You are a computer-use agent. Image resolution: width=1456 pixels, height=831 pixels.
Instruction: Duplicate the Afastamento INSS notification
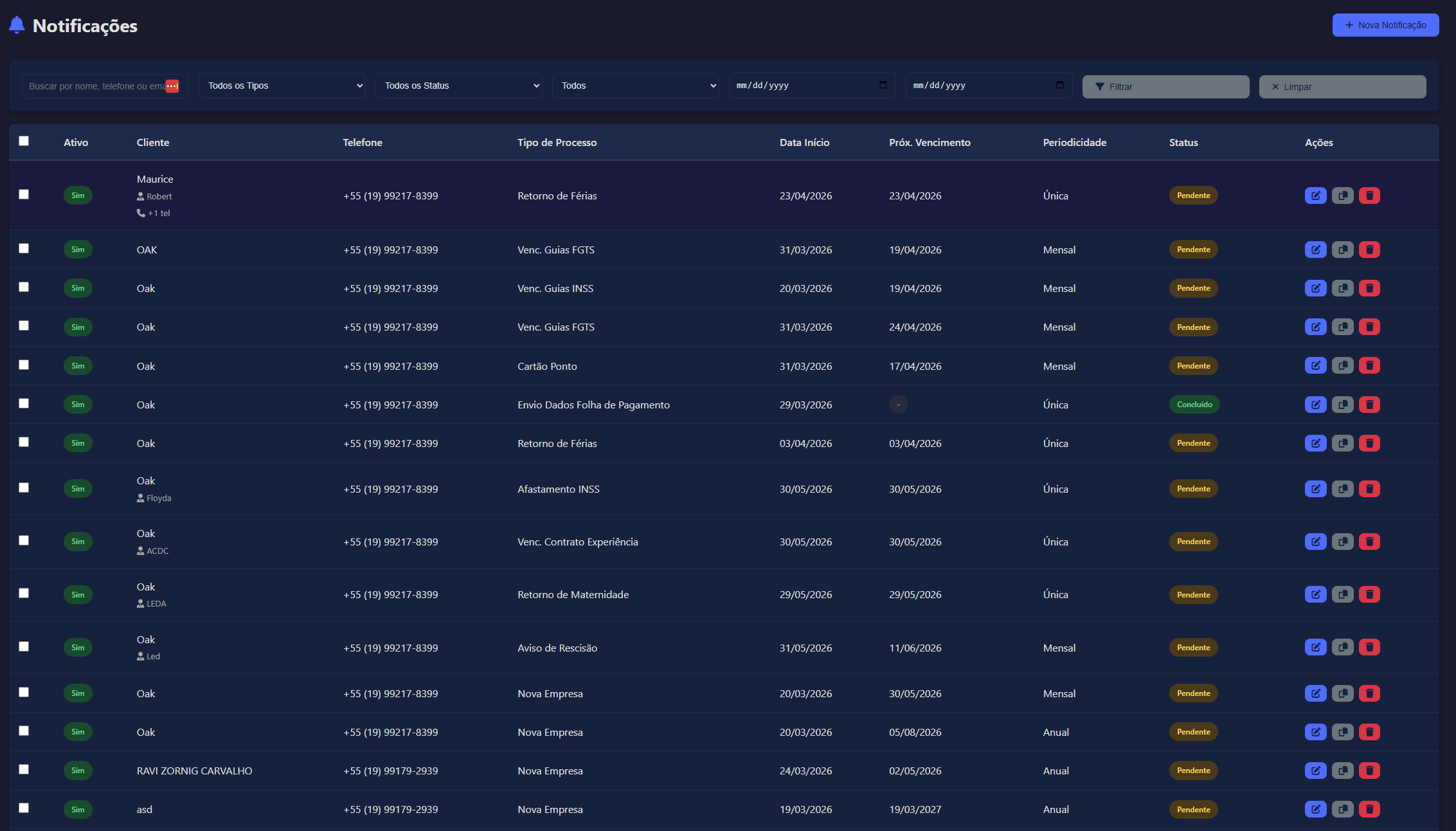point(1342,489)
